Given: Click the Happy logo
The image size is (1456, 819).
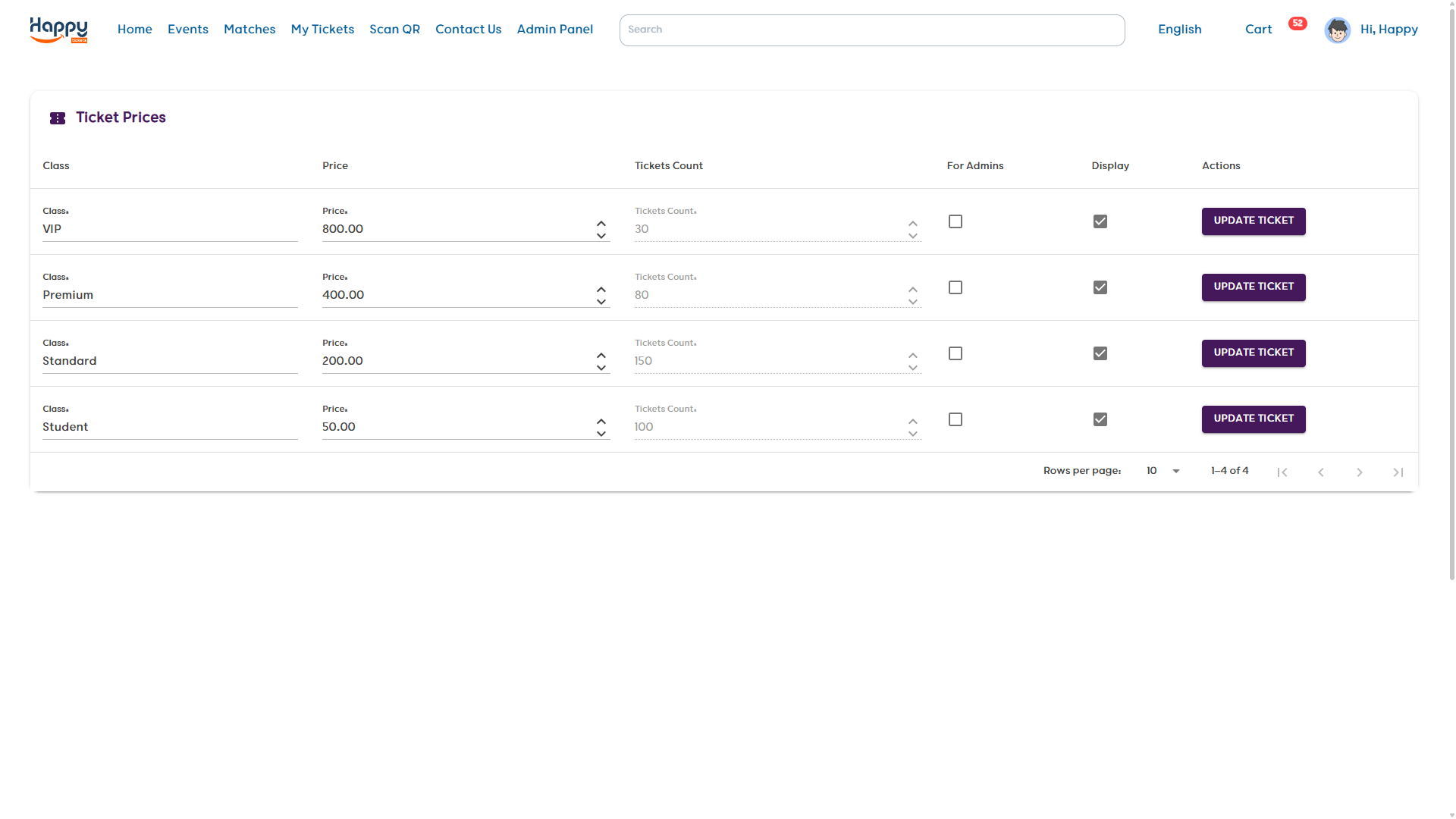Looking at the screenshot, I should tap(58, 30).
